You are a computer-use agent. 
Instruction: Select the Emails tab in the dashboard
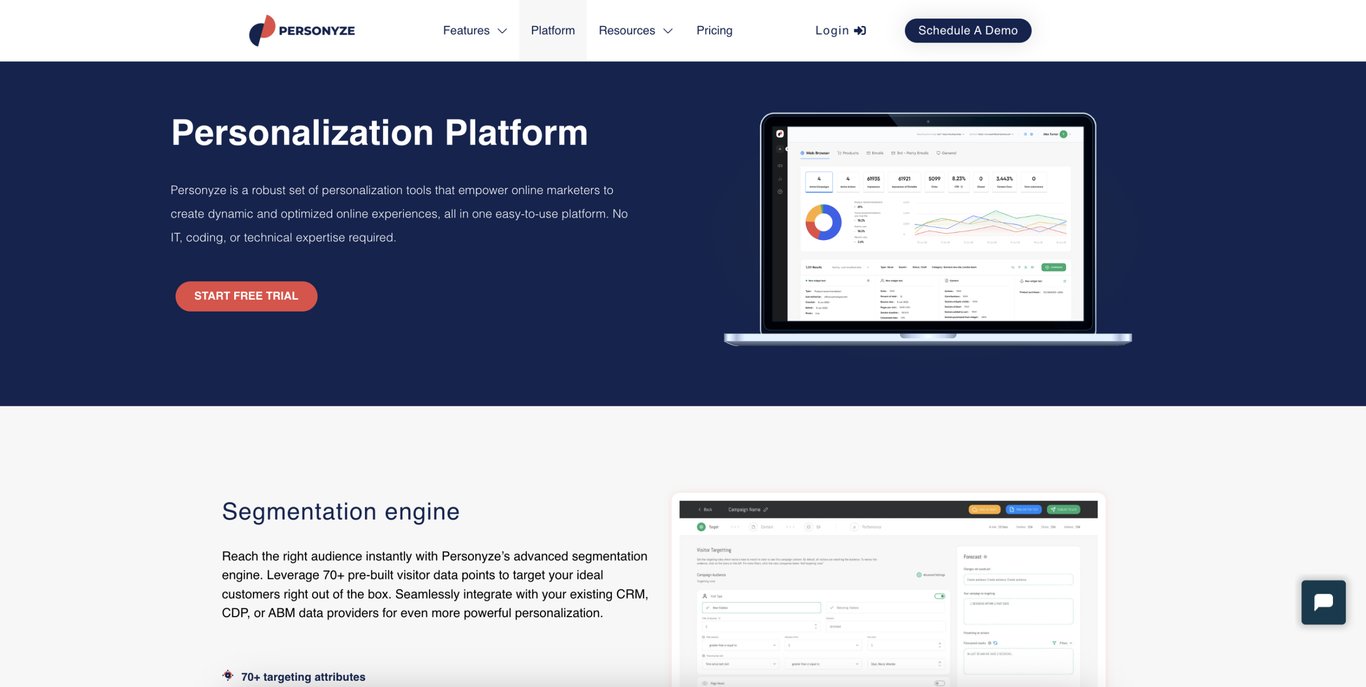874,153
